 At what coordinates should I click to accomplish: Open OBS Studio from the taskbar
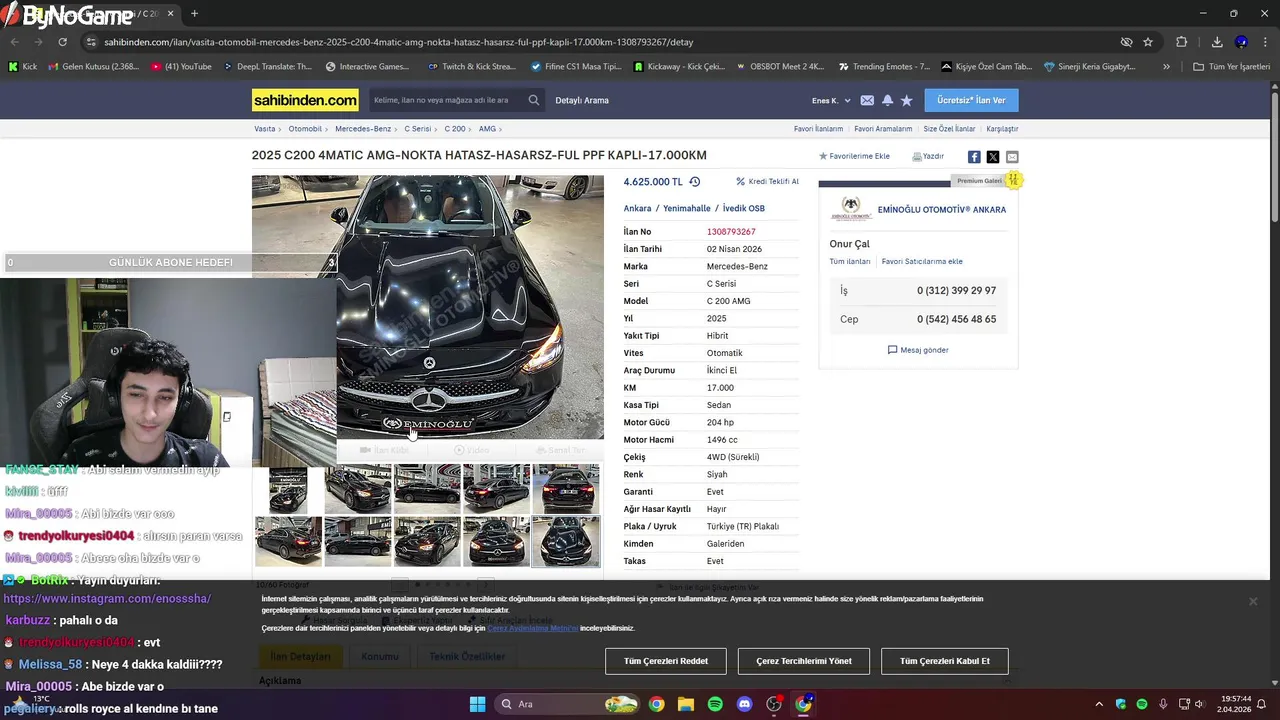coord(774,704)
